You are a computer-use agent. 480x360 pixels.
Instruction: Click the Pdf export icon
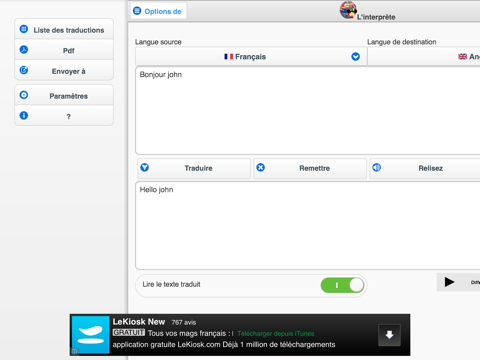tap(24, 50)
